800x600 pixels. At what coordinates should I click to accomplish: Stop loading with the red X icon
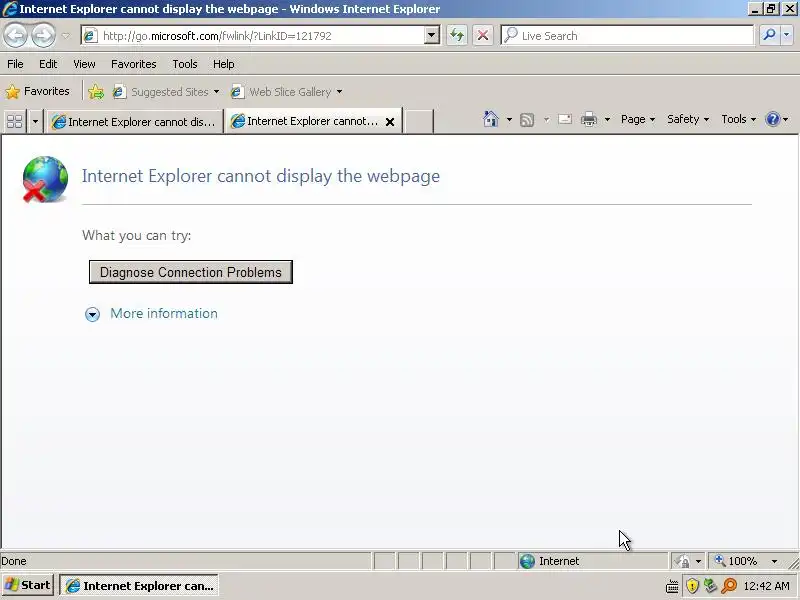coord(482,36)
